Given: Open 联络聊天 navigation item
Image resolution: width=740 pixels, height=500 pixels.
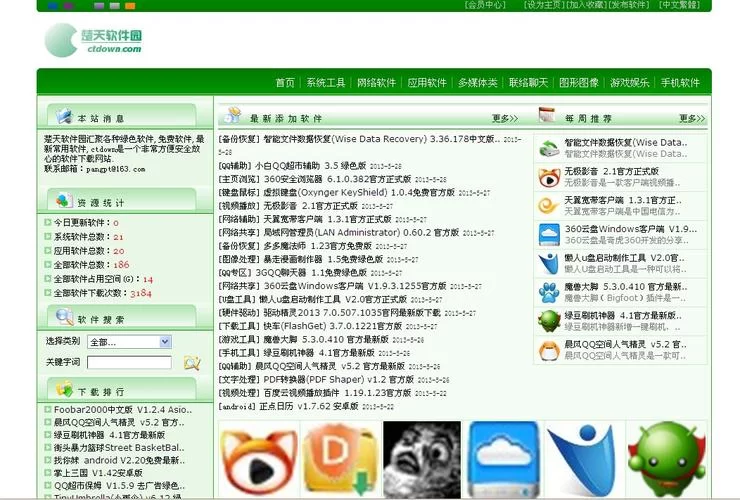Looking at the screenshot, I should (528, 83).
